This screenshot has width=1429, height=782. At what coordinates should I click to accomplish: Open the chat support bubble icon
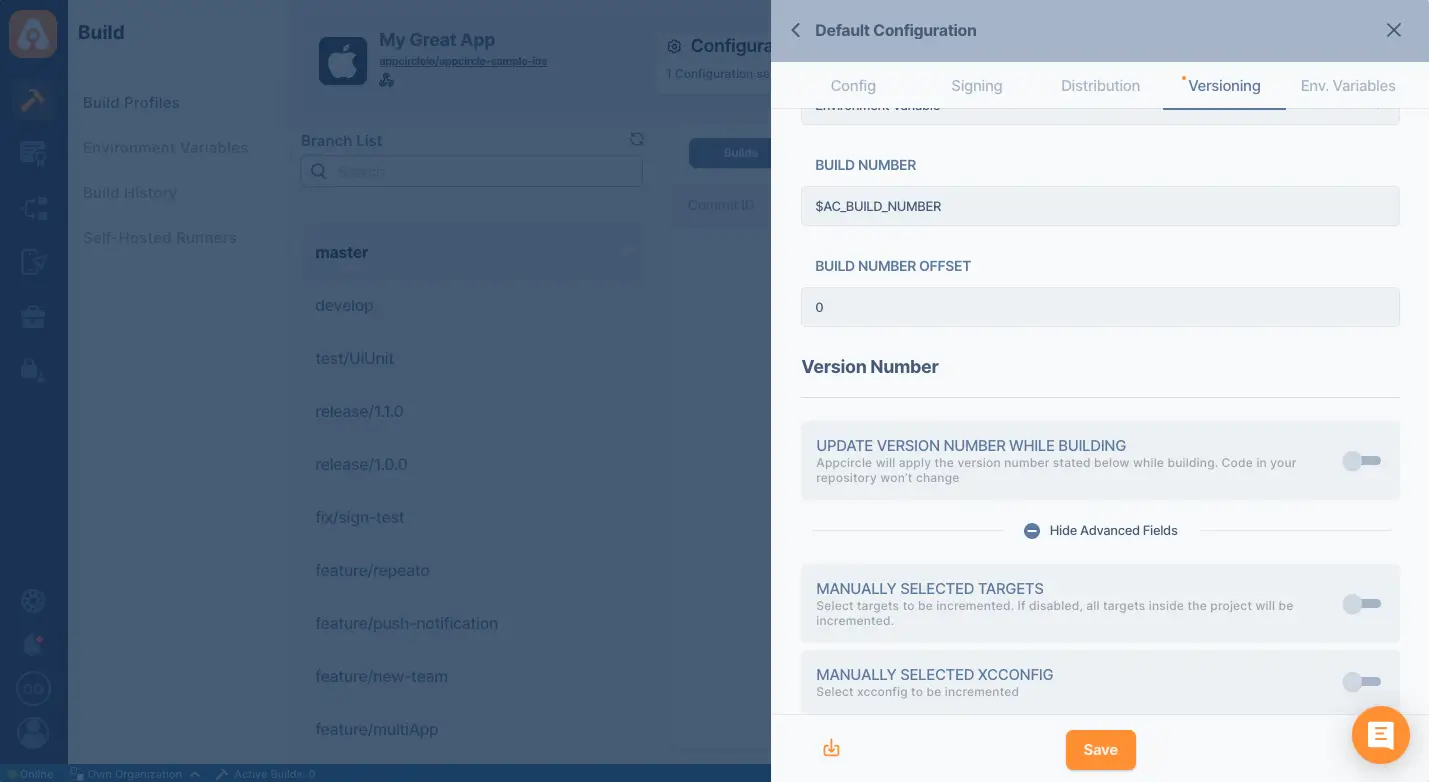pyautogui.click(x=1380, y=736)
